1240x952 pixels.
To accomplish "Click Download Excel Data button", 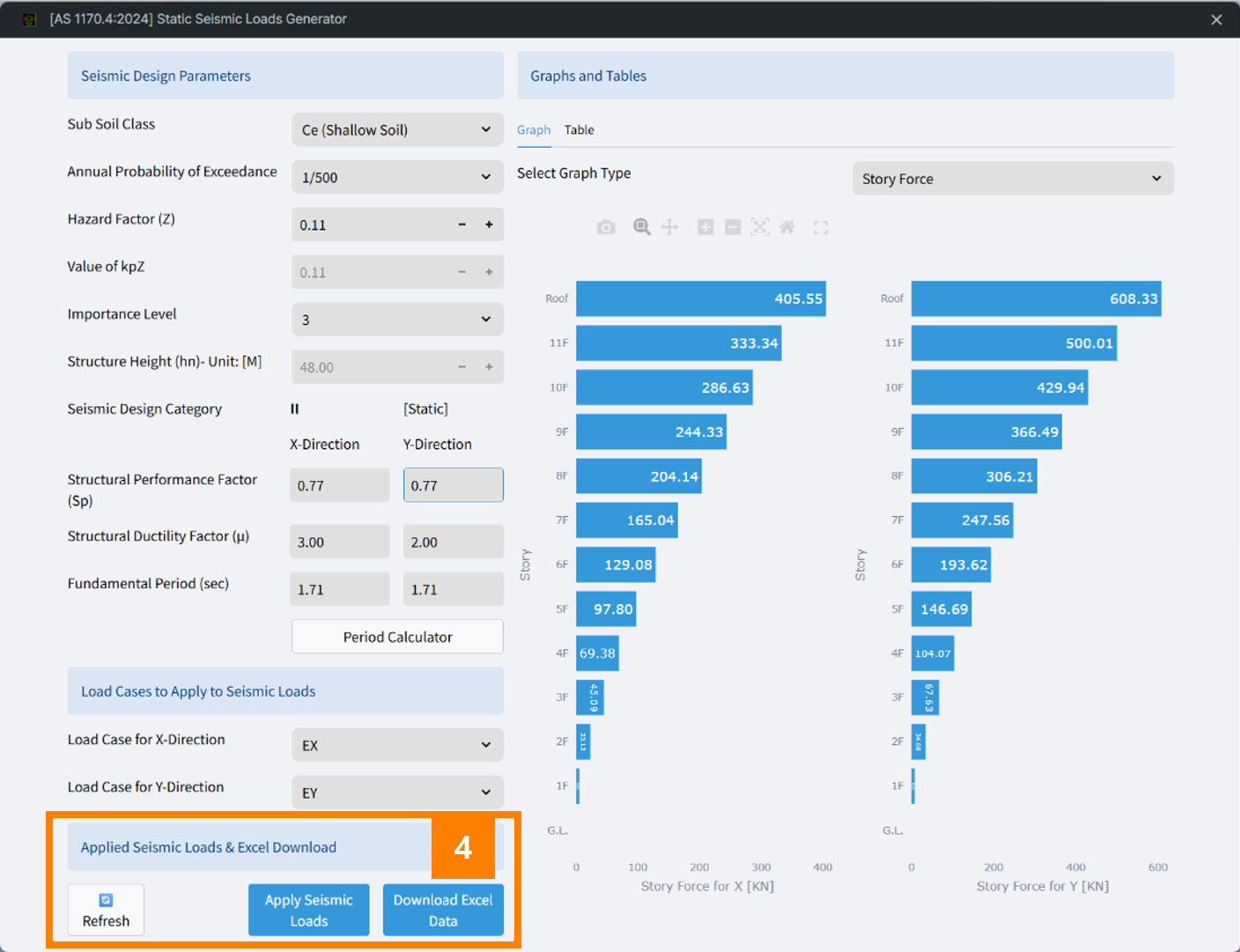I will (x=443, y=910).
